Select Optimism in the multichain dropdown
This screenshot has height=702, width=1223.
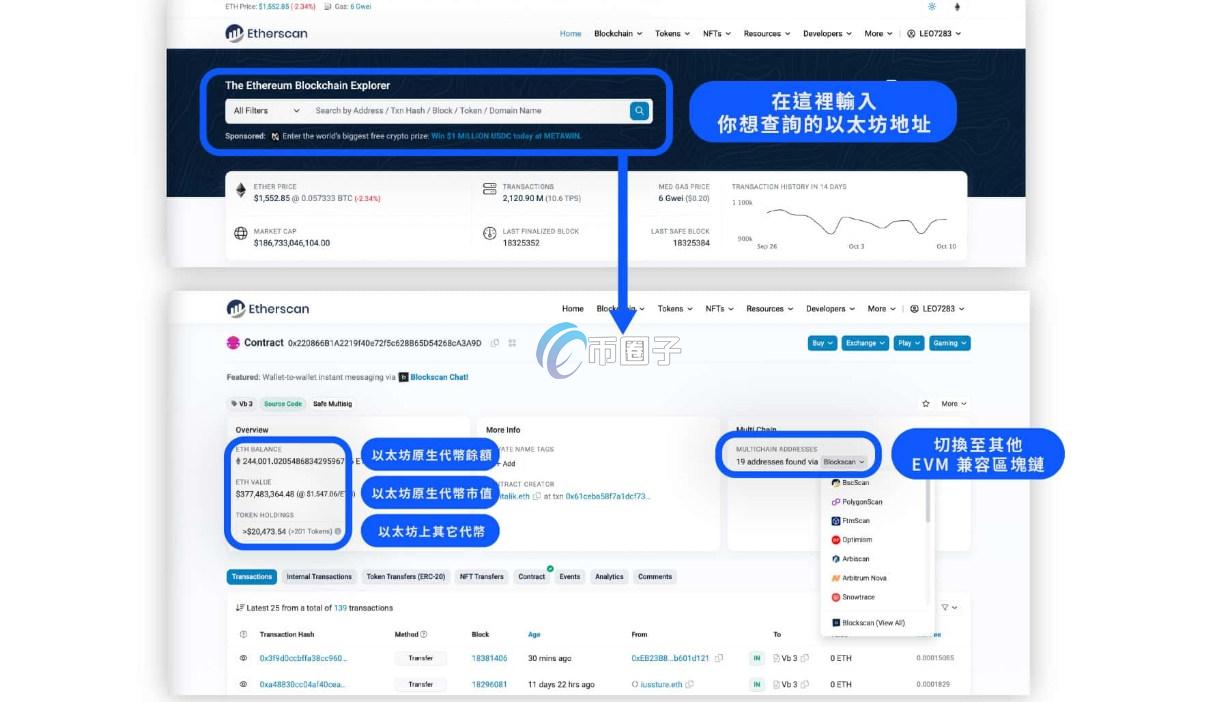(x=858, y=539)
